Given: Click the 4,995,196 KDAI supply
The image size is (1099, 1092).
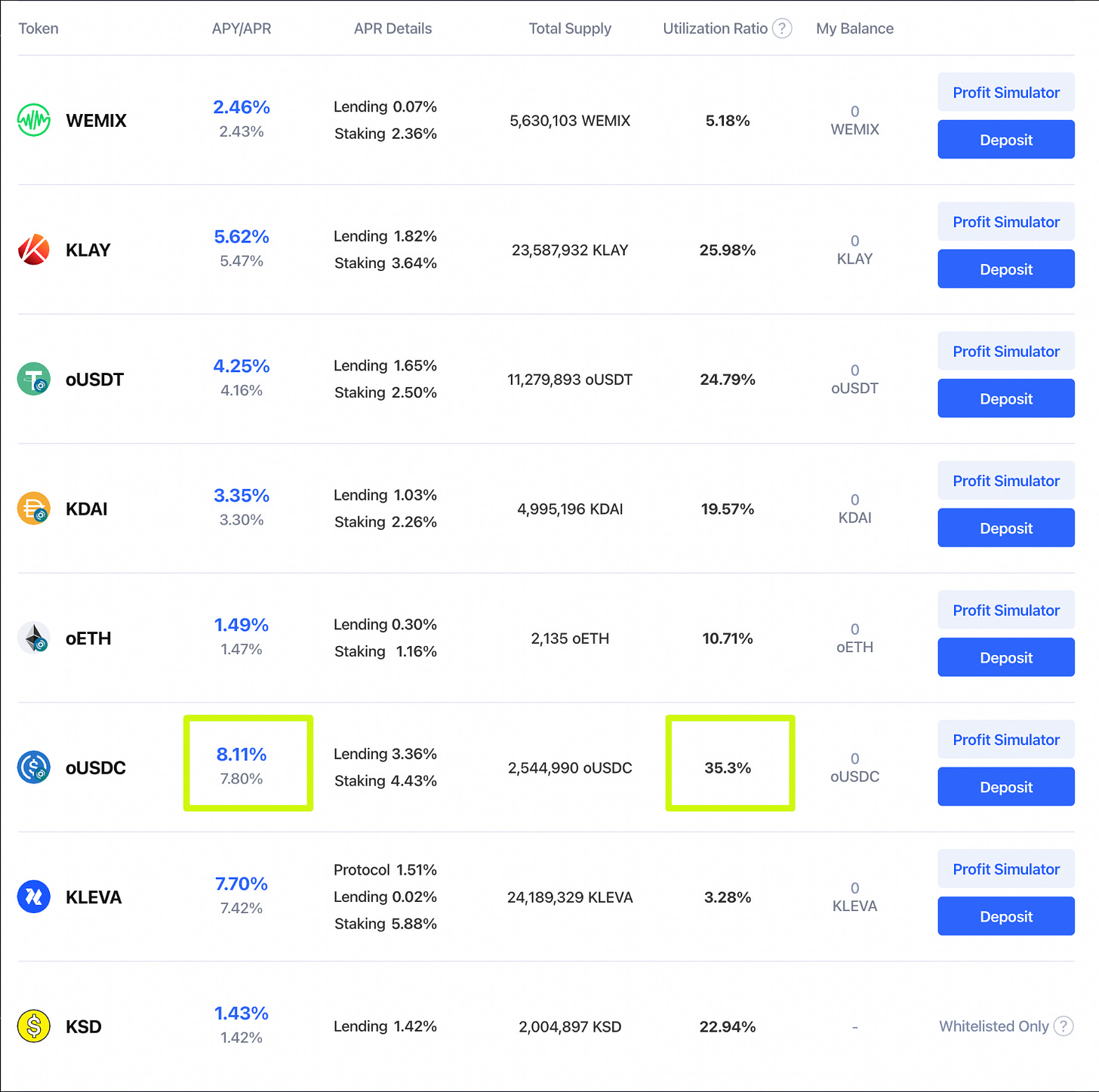Looking at the screenshot, I should pos(570,509).
